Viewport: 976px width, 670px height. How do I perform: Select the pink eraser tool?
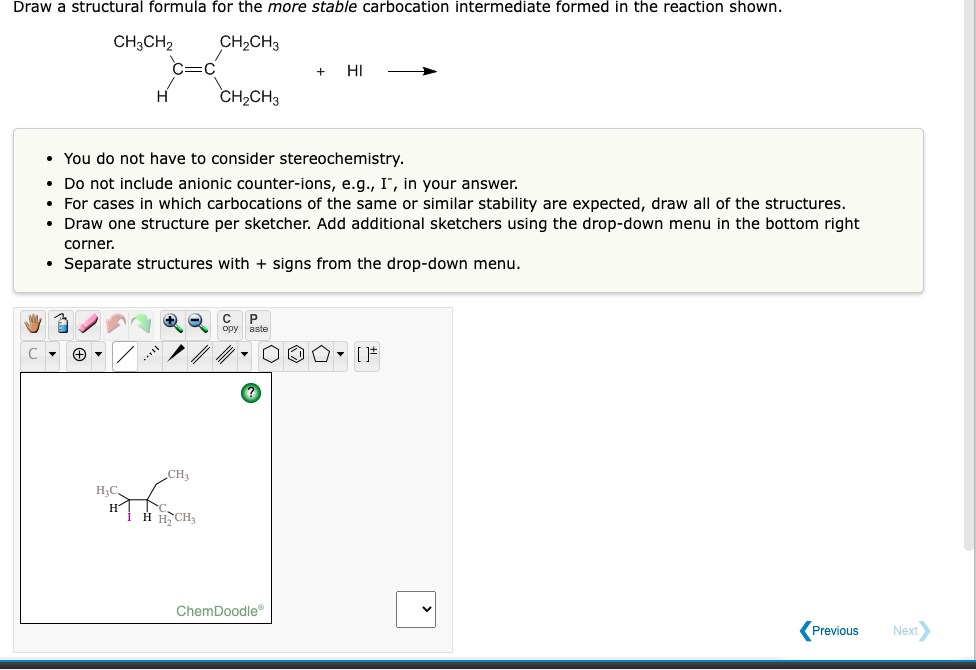[88, 324]
